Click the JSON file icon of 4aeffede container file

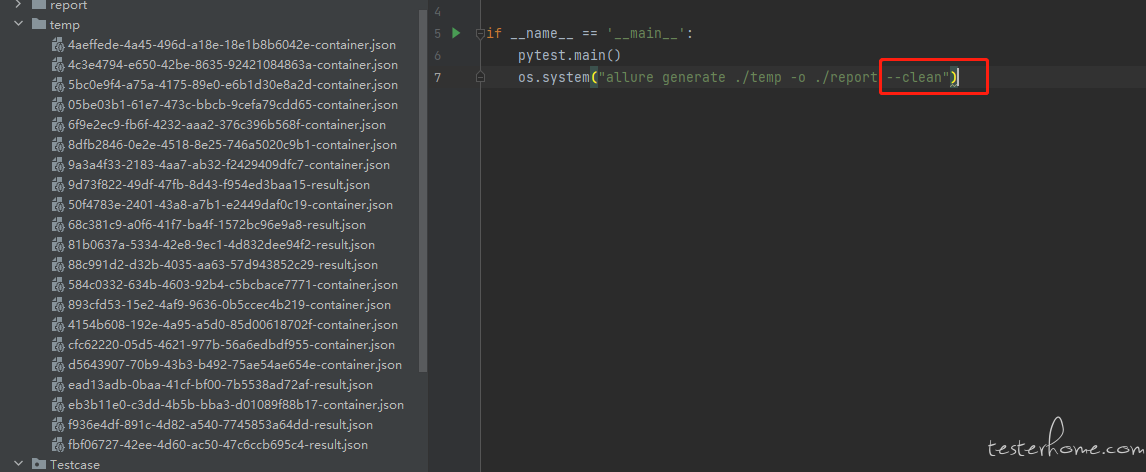click(x=58, y=45)
